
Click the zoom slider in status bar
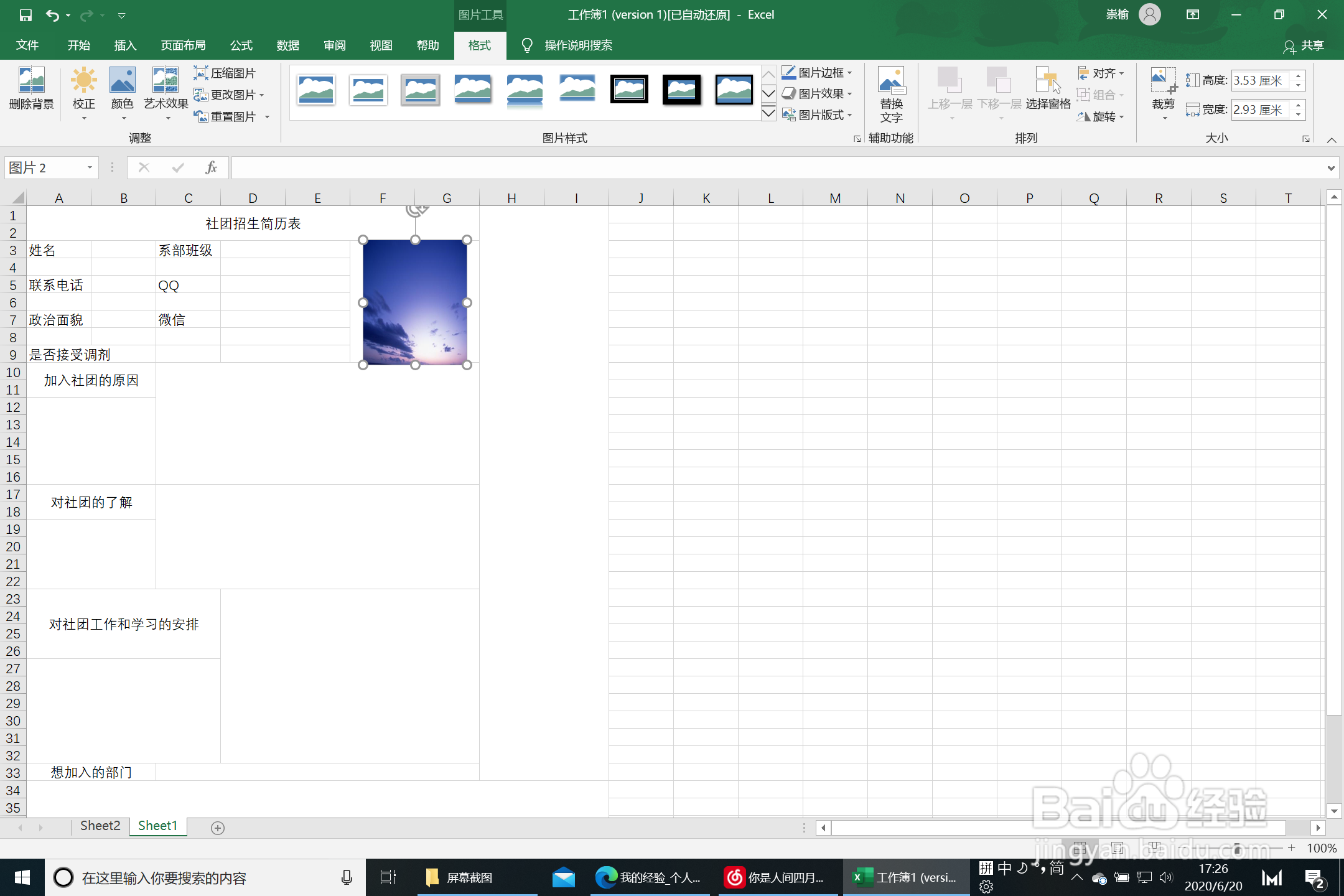(1237, 848)
